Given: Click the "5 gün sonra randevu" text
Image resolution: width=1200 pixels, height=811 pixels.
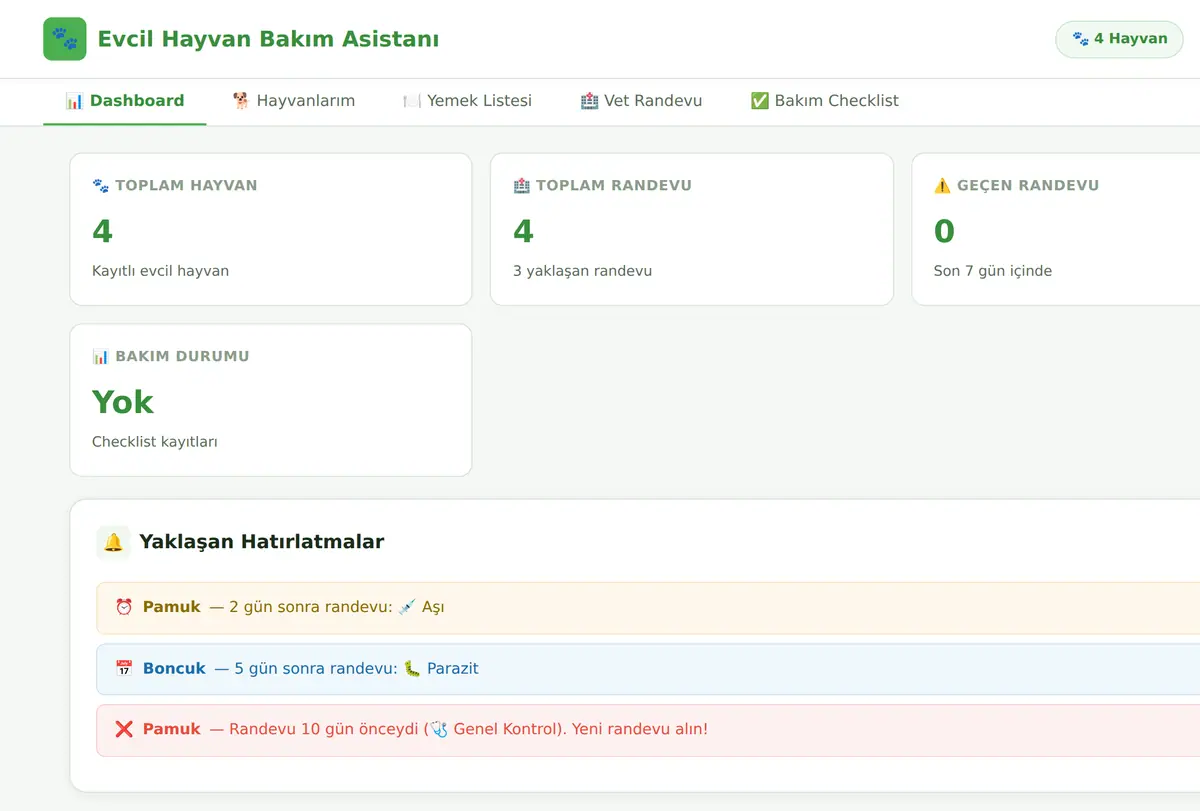Looking at the screenshot, I should (x=314, y=668).
